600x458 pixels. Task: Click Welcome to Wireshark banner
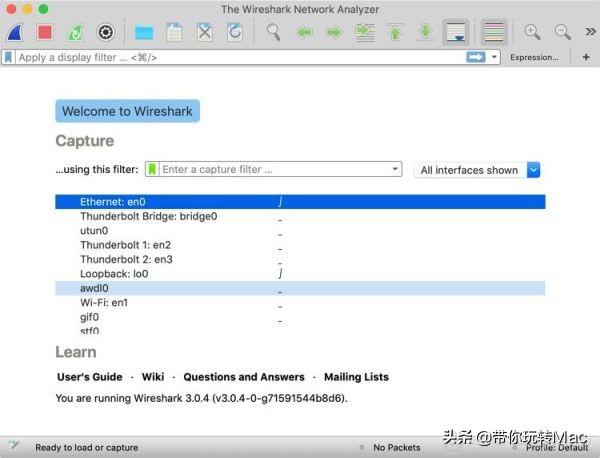tap(127, 111)
